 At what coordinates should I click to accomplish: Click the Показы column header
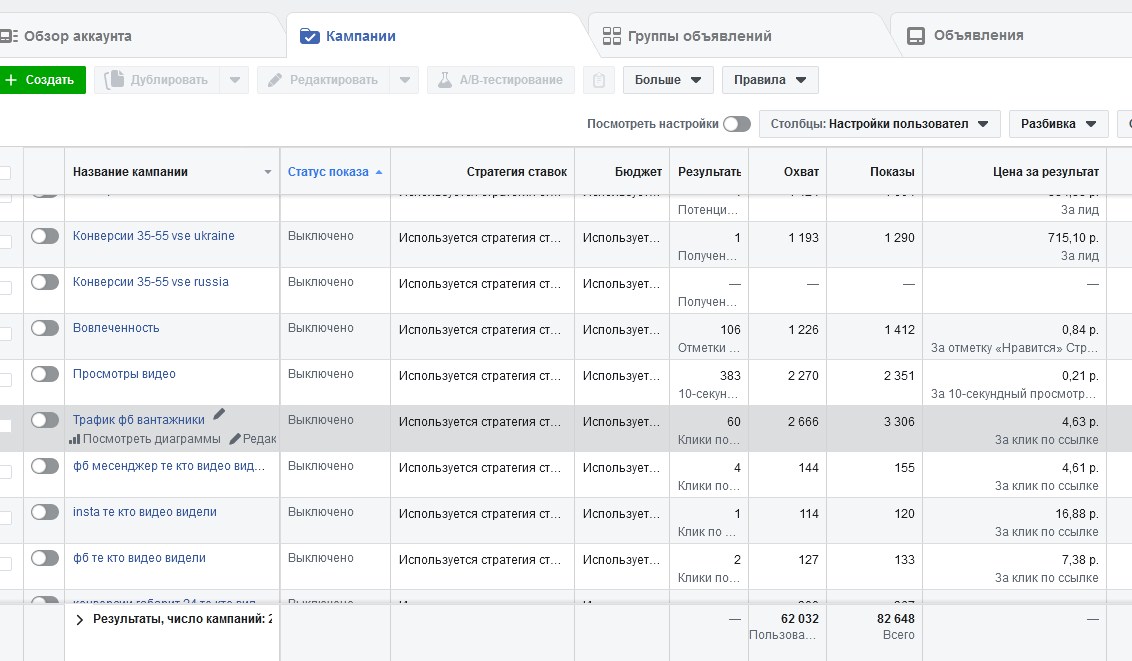[x=875, y=172]
